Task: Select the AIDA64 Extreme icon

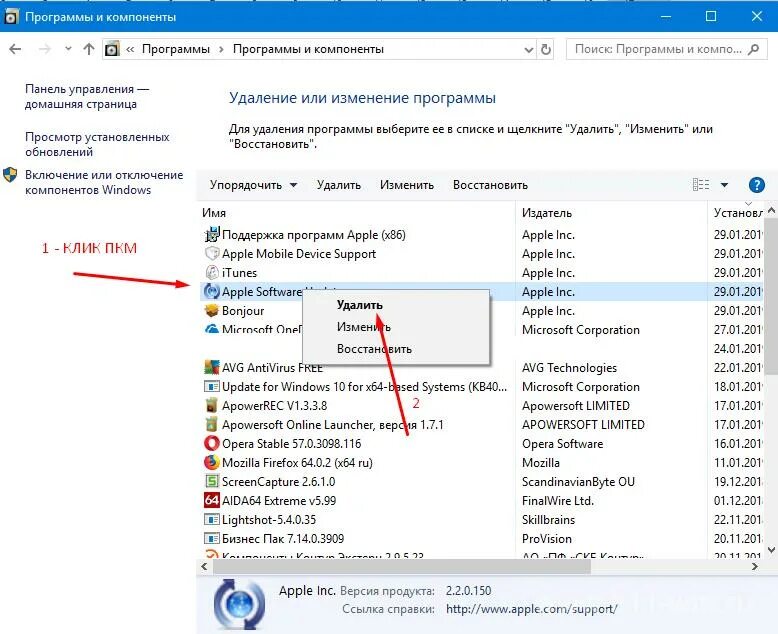Action: point(212,500)
